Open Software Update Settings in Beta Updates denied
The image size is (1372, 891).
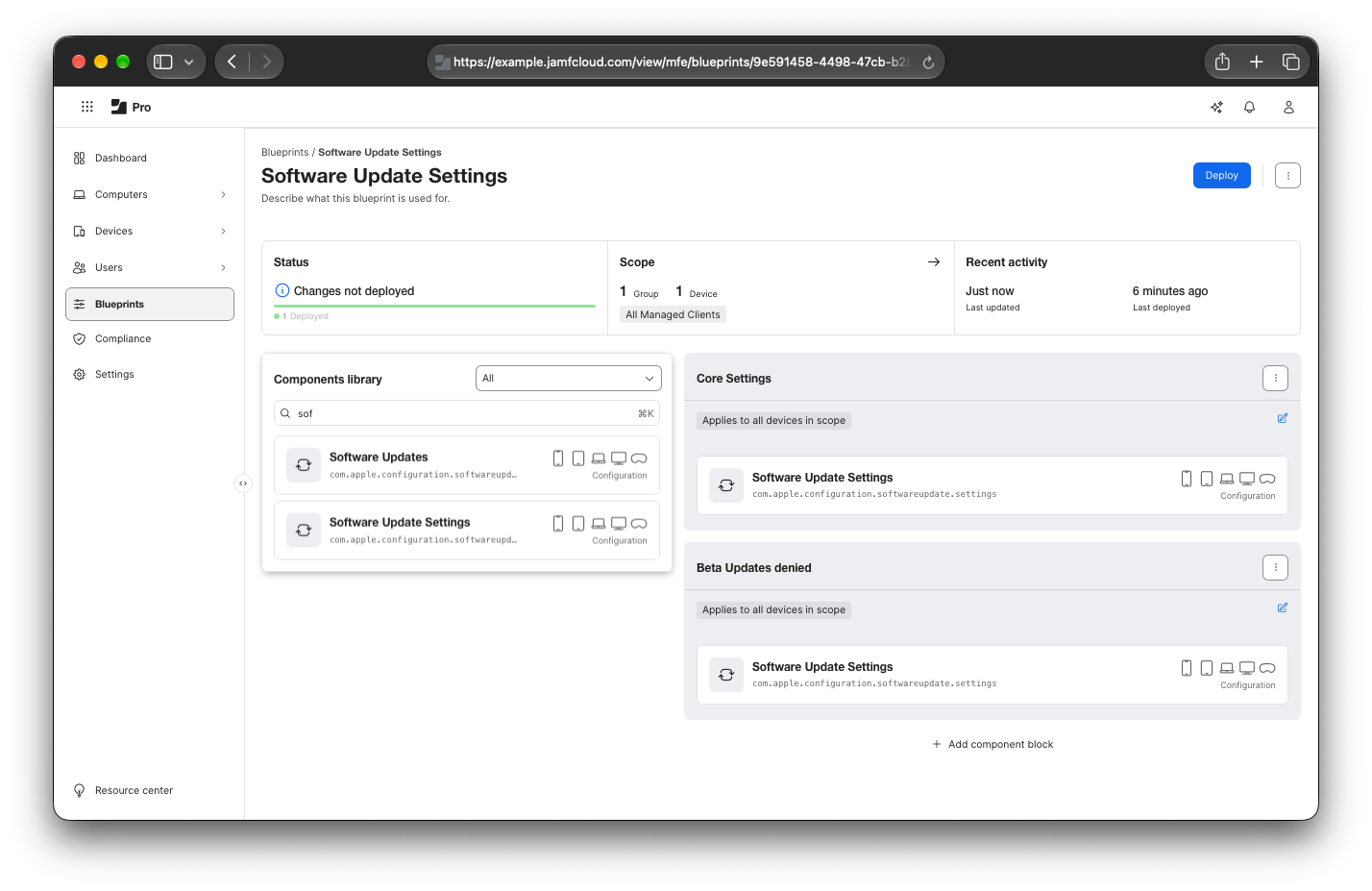[992, 675]
